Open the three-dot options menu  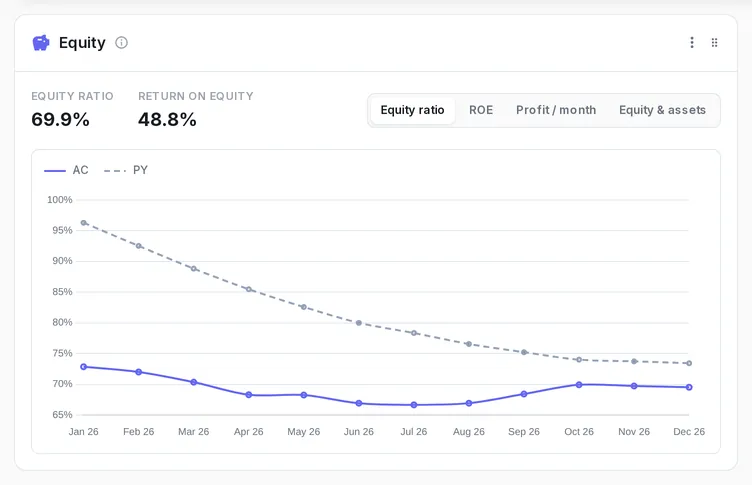(x=692, y=43)
